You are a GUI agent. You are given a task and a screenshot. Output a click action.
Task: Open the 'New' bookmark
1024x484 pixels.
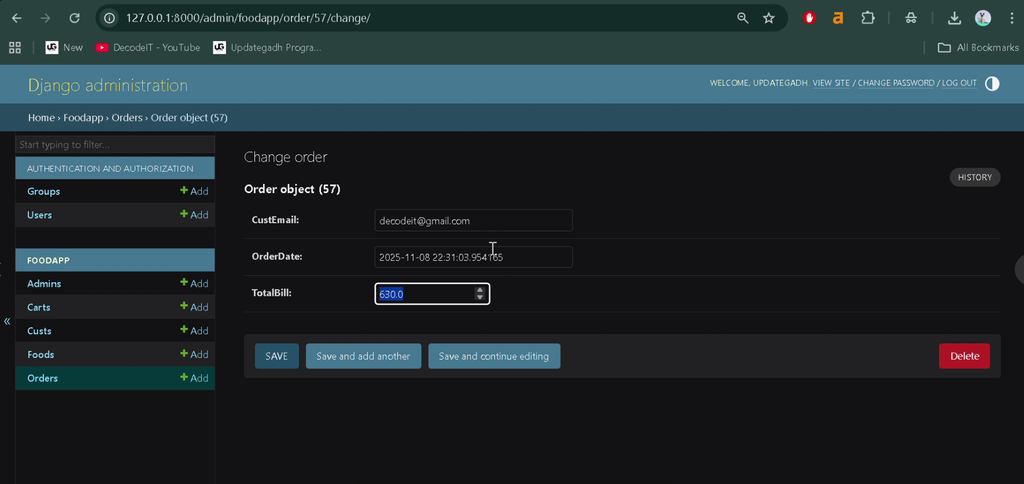point(64,47)
